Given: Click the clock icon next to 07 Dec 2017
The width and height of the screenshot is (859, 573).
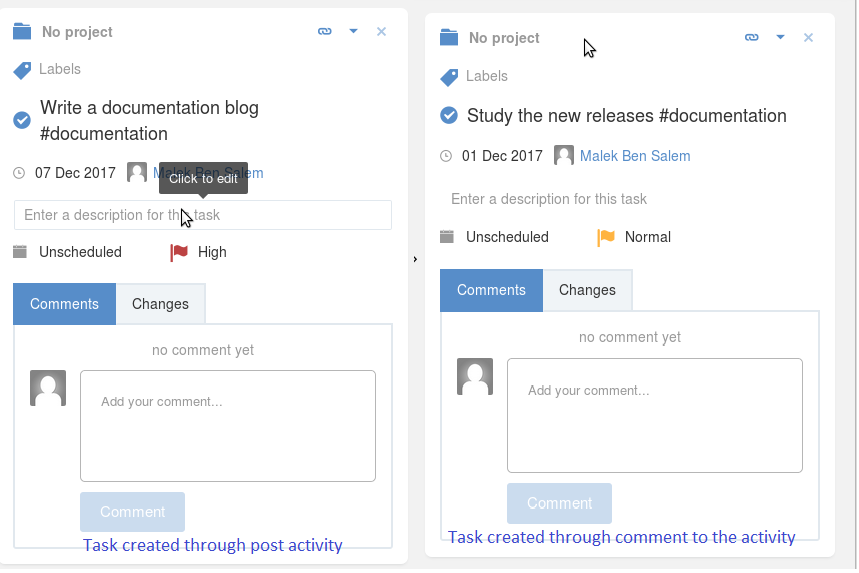Looking at the screenshot, I should point(19,173).
